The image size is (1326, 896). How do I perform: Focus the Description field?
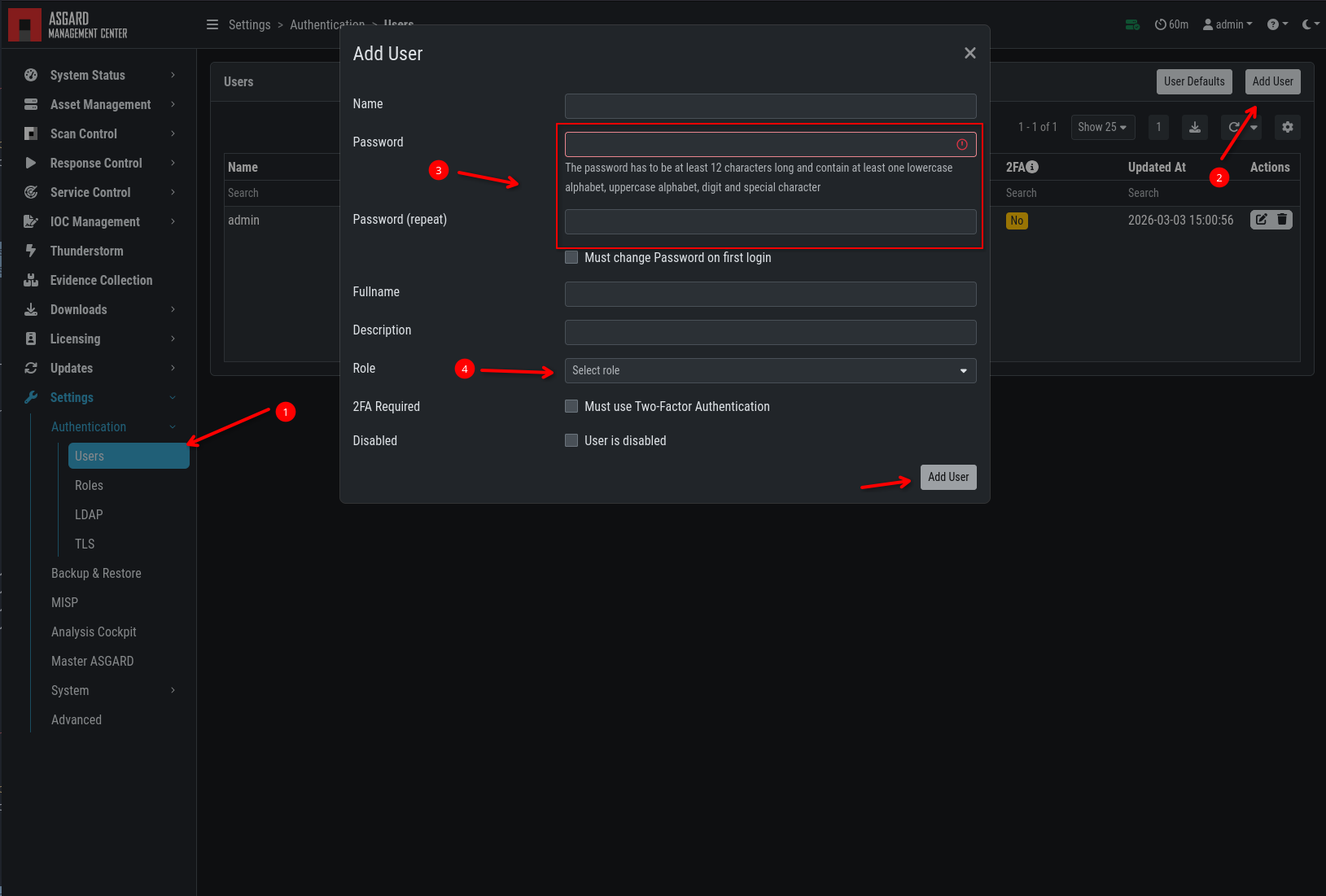click(771, 332)
